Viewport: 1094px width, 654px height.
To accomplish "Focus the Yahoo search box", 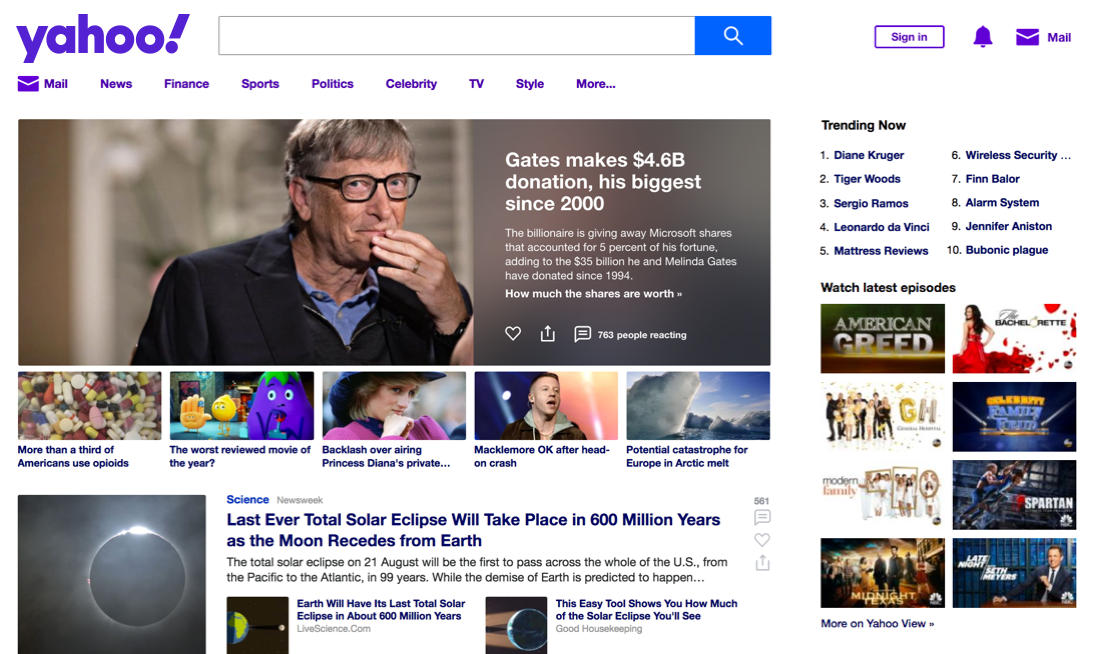I will 456,36.
